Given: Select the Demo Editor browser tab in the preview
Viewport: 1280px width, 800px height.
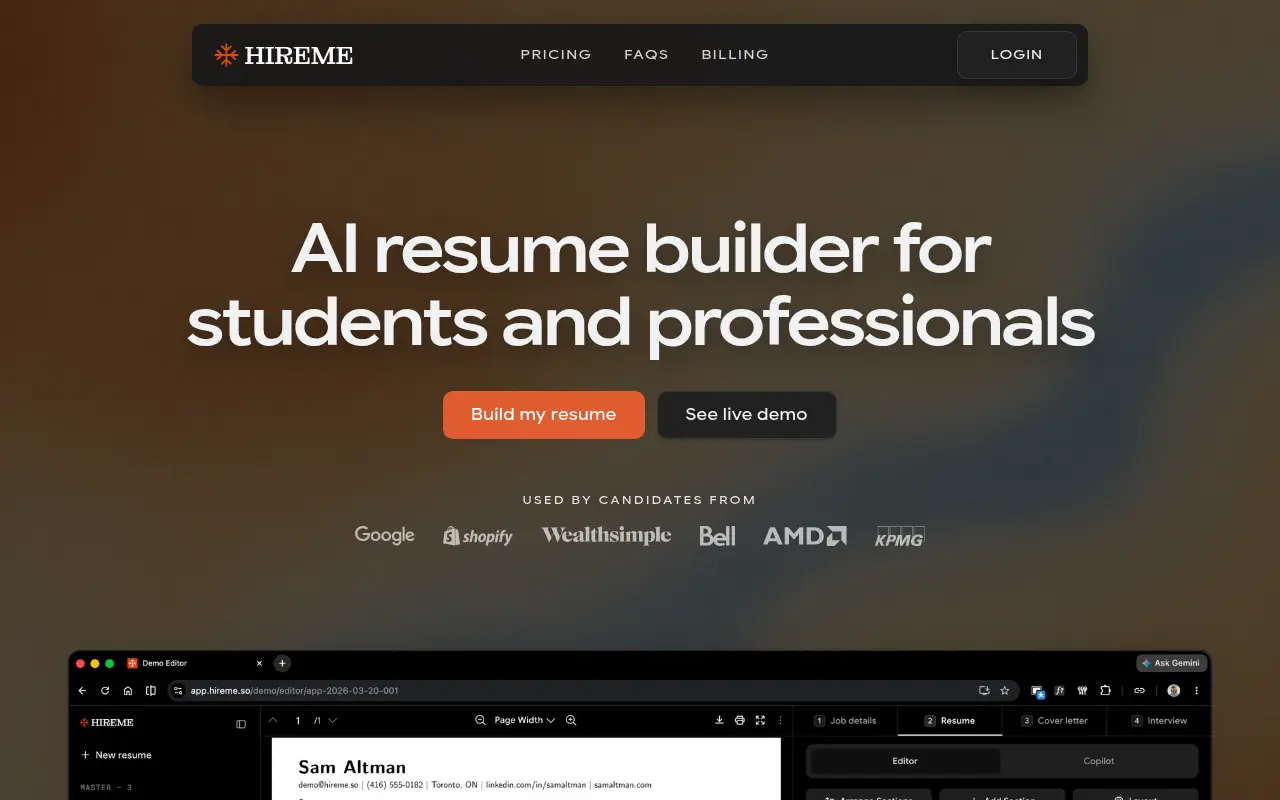Looking at the screenshot, I should pyautogui.click(x=195, y=663).
